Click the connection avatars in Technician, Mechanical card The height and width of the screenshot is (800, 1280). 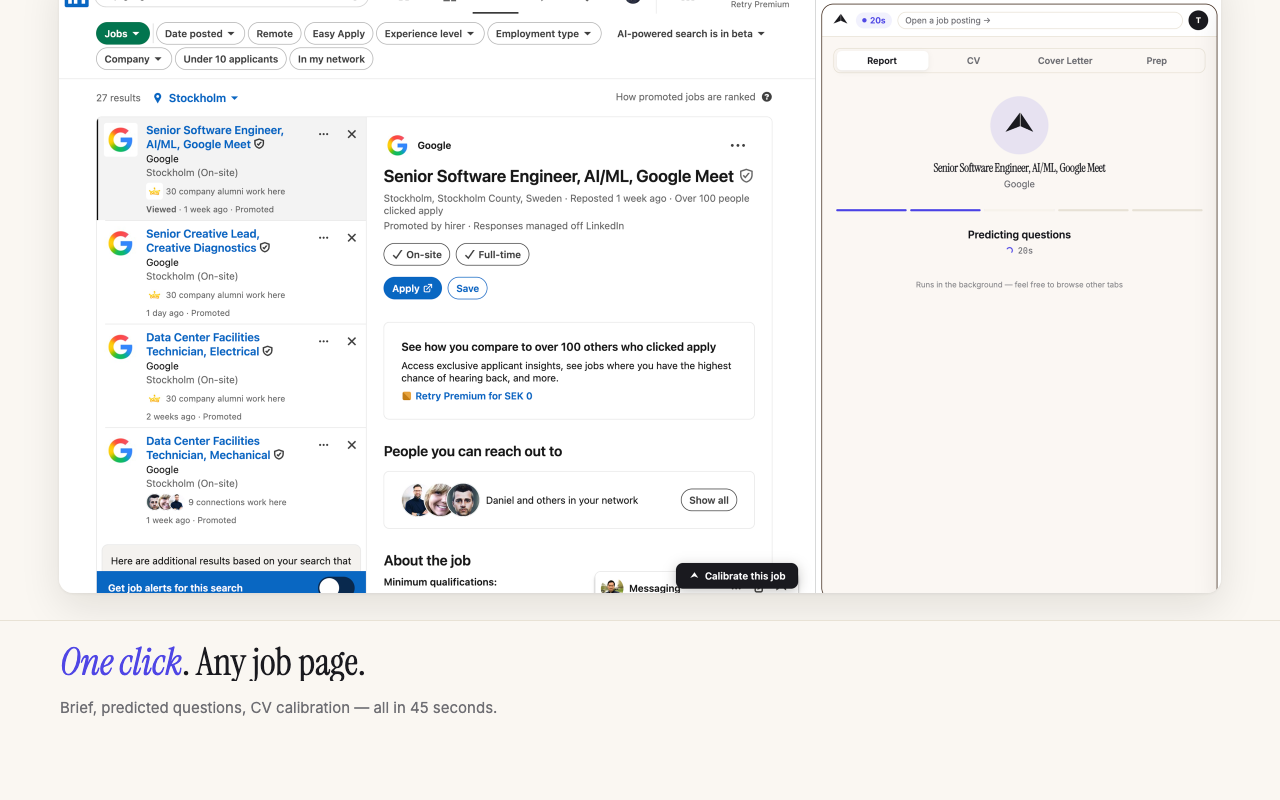[165, 502]
